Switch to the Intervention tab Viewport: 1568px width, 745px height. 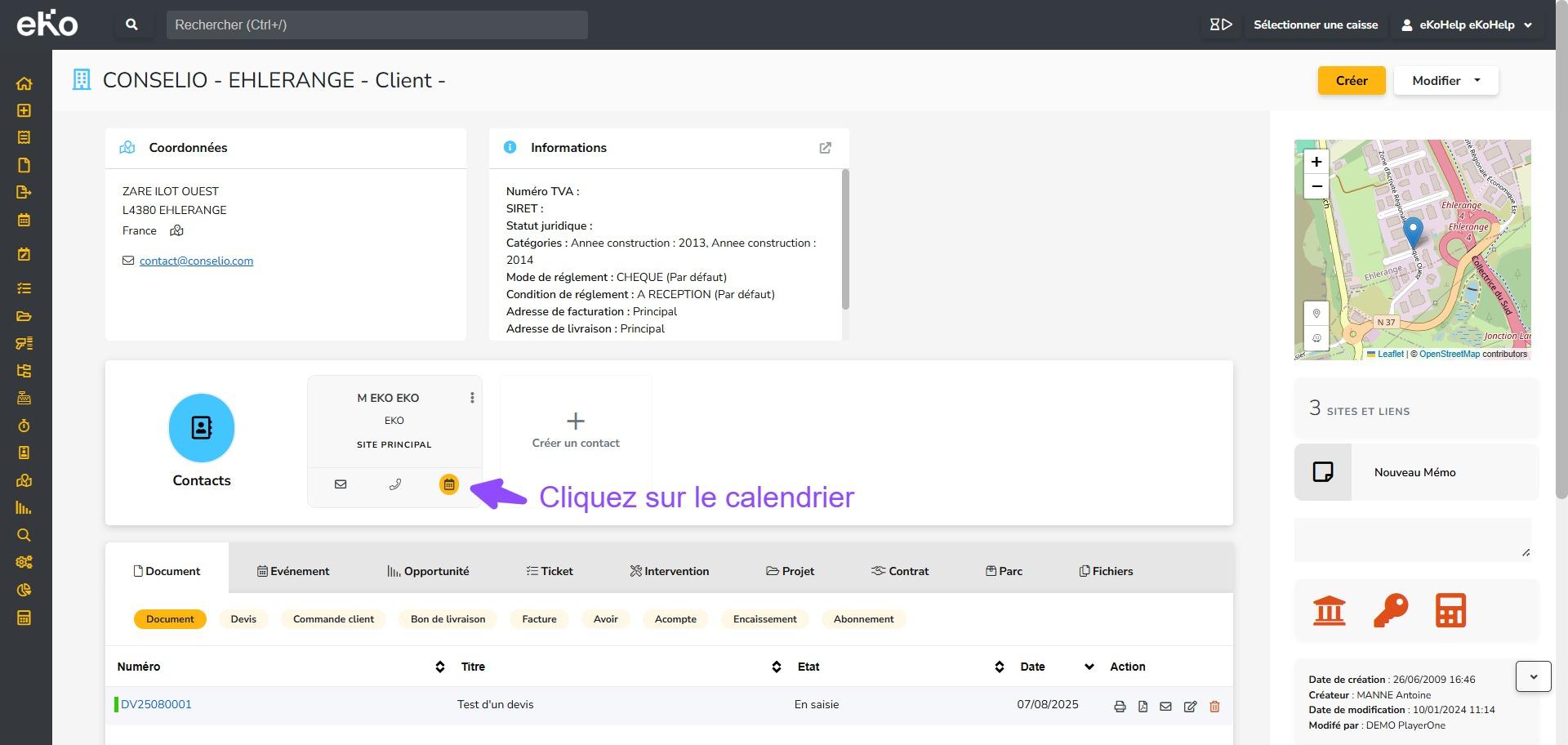point(670,571)
